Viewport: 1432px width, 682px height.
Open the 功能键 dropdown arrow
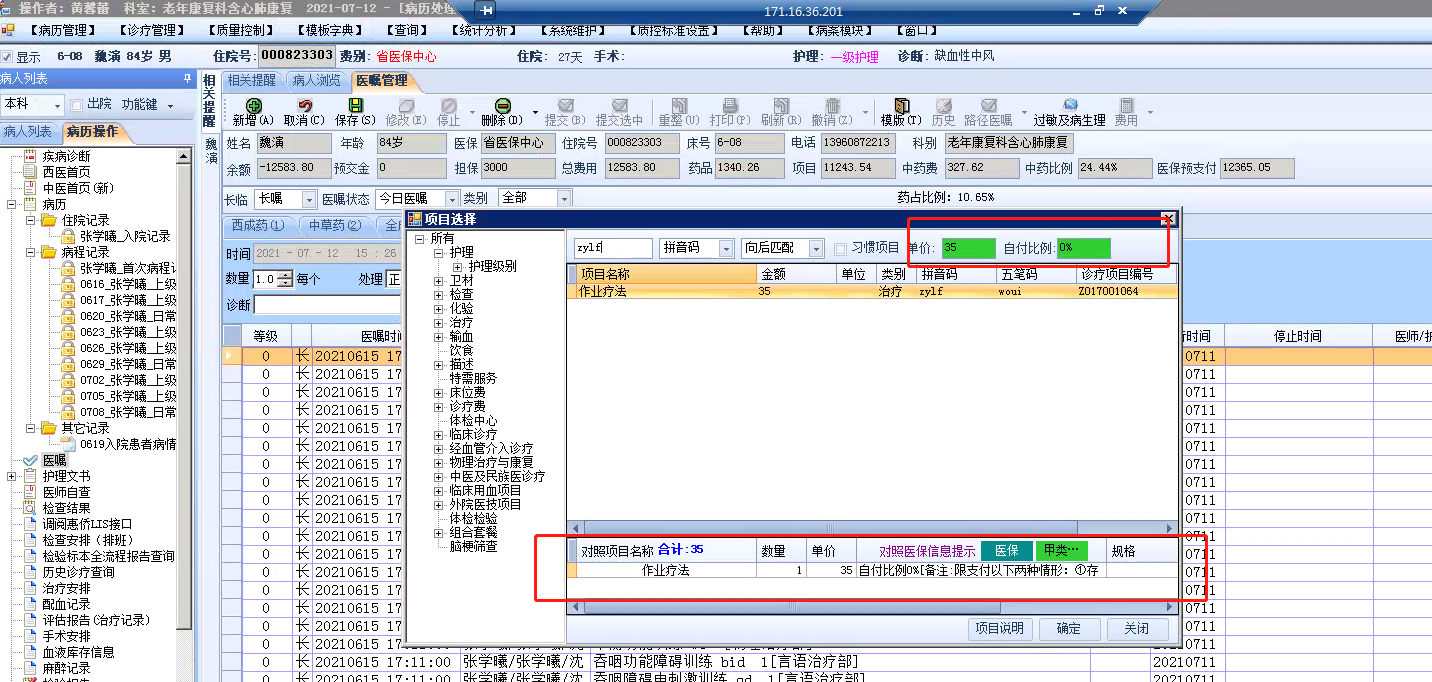170,105
